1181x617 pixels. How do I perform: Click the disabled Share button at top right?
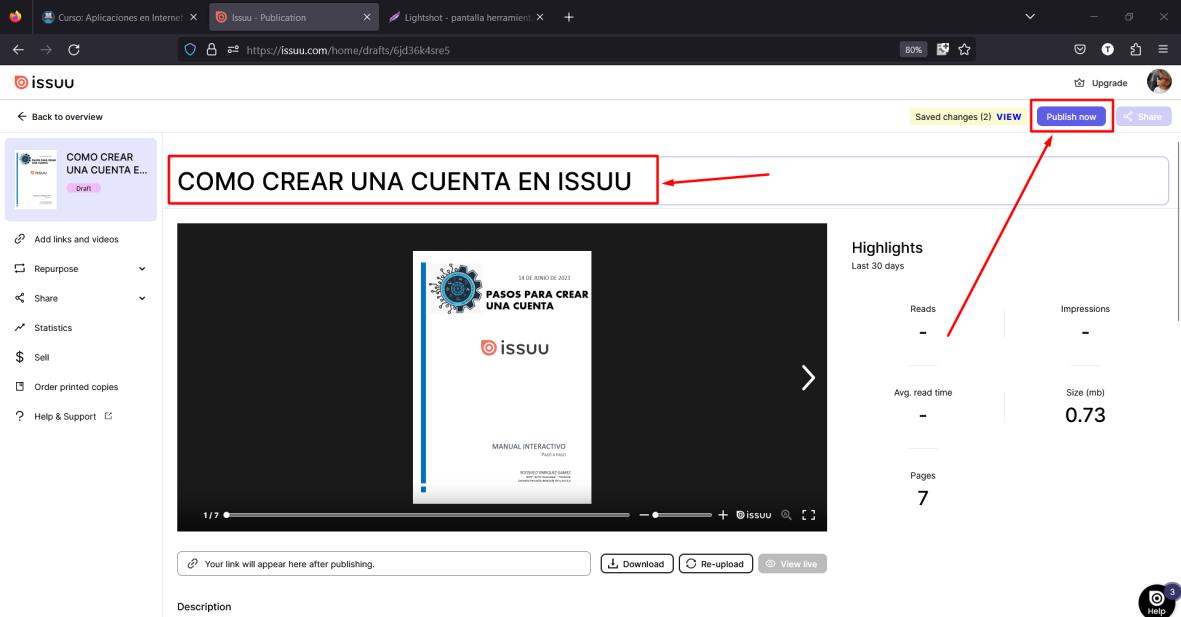[1143, 117]
